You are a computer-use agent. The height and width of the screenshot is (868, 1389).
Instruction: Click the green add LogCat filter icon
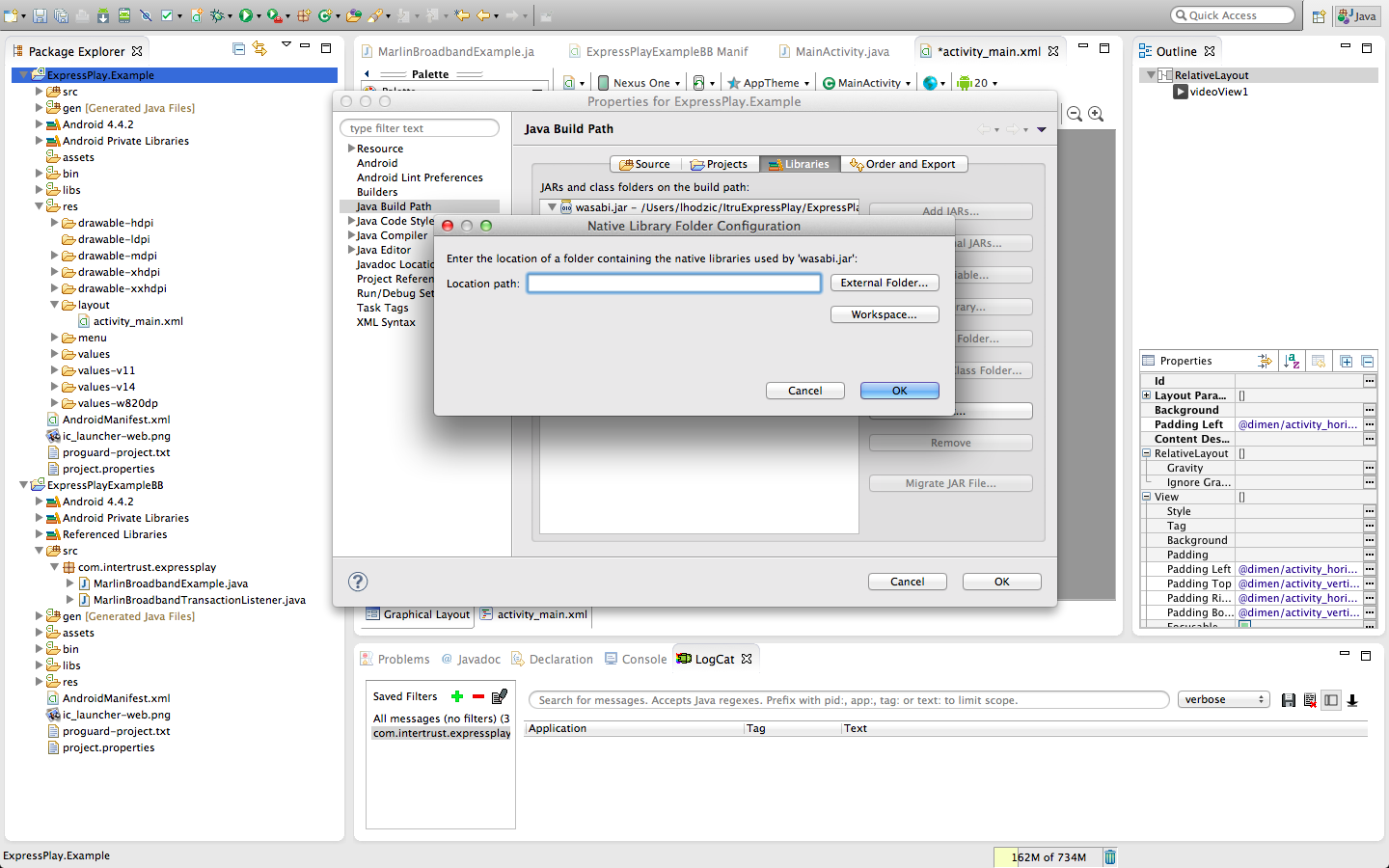pos(457,696)
